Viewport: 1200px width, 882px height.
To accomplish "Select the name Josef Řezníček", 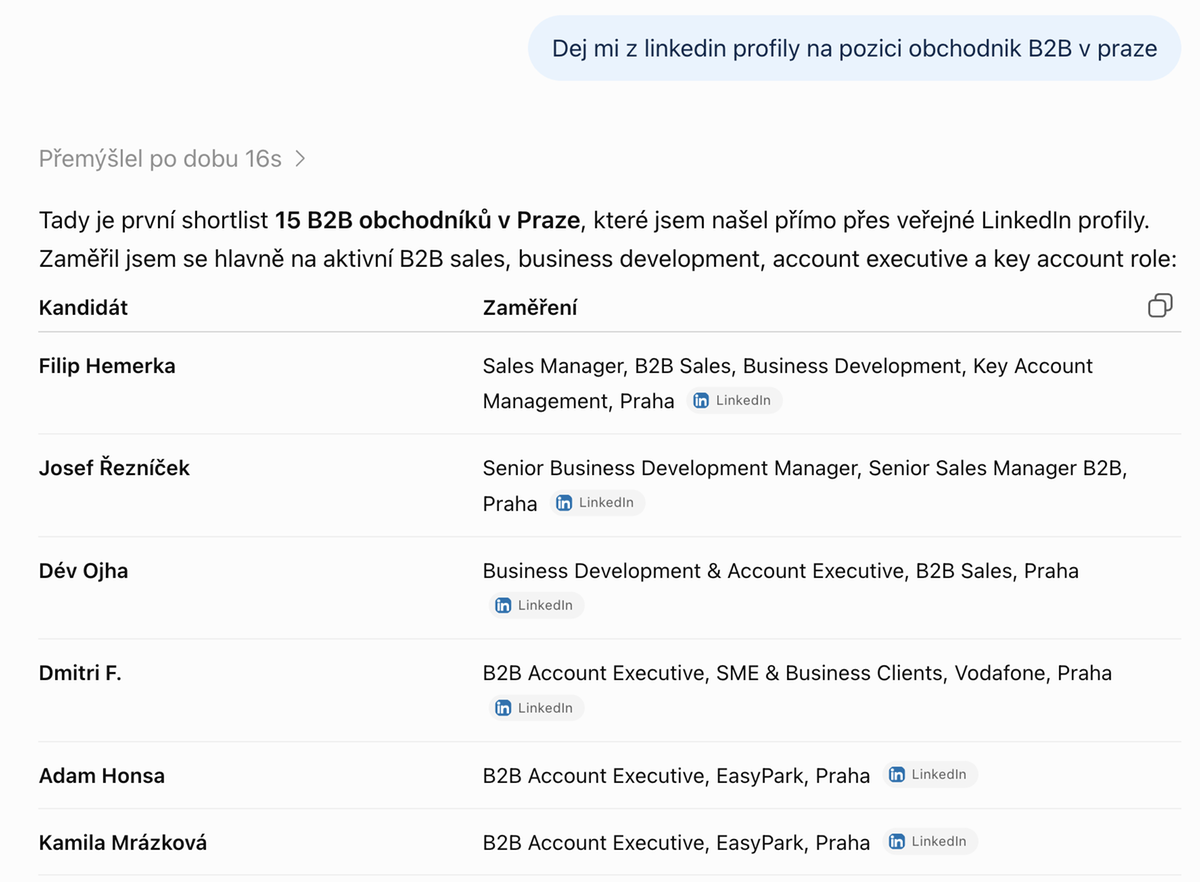I will 114,468.
